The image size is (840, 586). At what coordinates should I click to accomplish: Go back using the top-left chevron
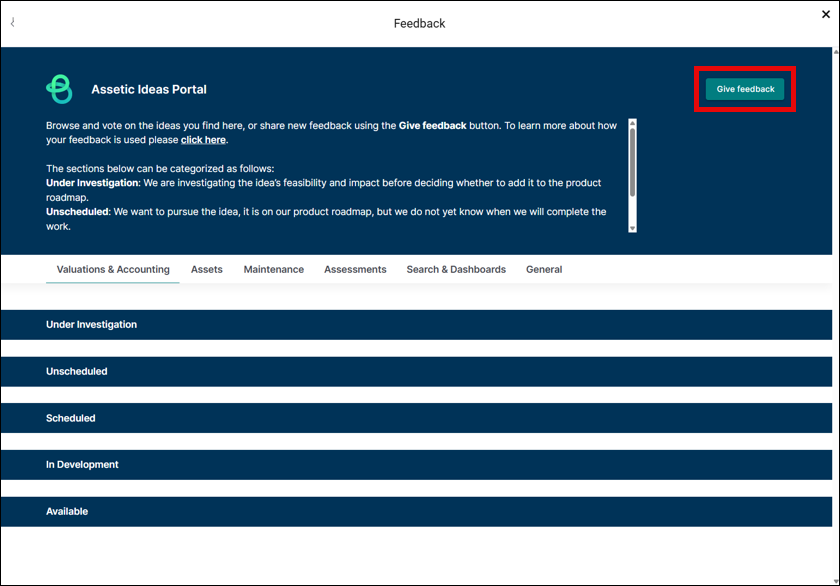[12, 22]
